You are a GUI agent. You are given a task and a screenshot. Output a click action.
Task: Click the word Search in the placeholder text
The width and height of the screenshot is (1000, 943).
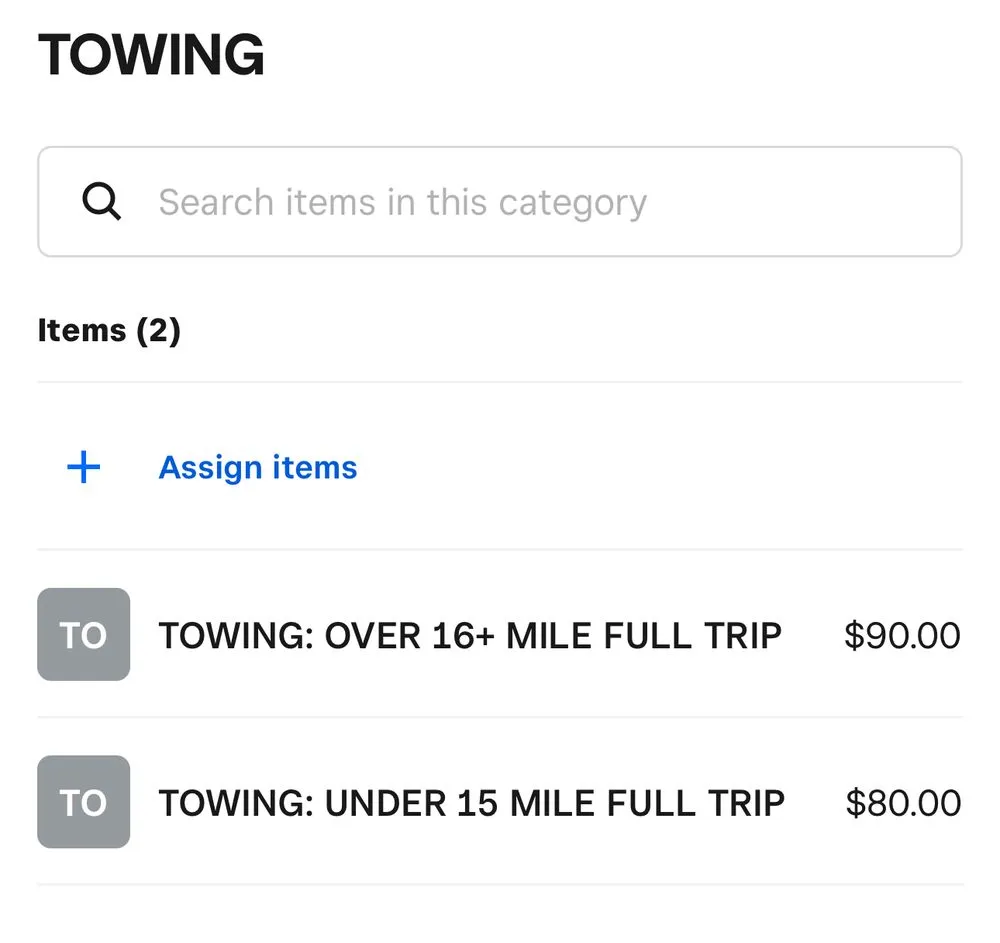(x=217, y=202)
